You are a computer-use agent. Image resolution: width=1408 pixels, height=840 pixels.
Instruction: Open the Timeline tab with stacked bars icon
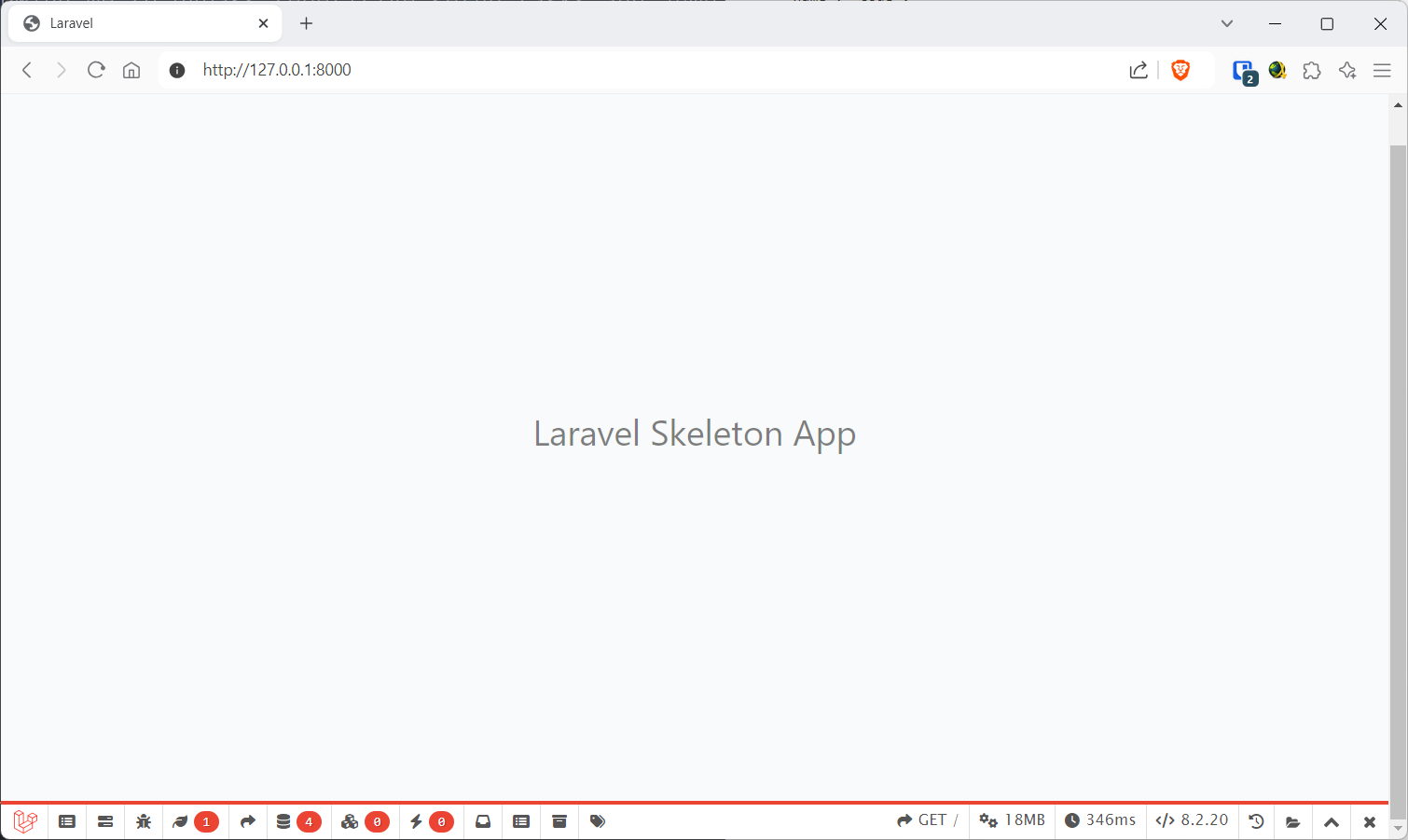pyautogui.click(x=105, y=821)
